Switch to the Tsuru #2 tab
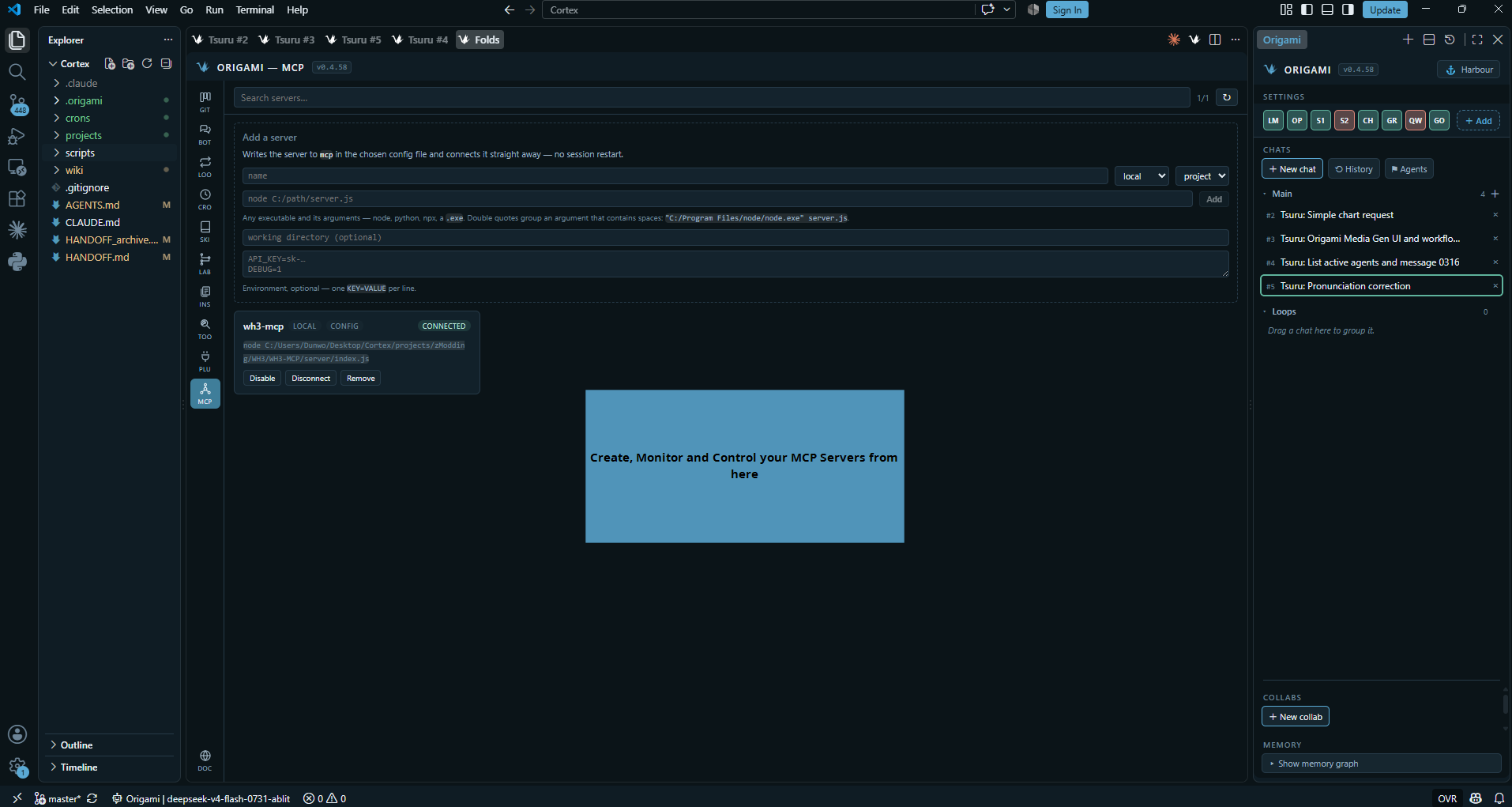Image resolution: width=1512 pixels, height=807 pixels. coord(220,40)
